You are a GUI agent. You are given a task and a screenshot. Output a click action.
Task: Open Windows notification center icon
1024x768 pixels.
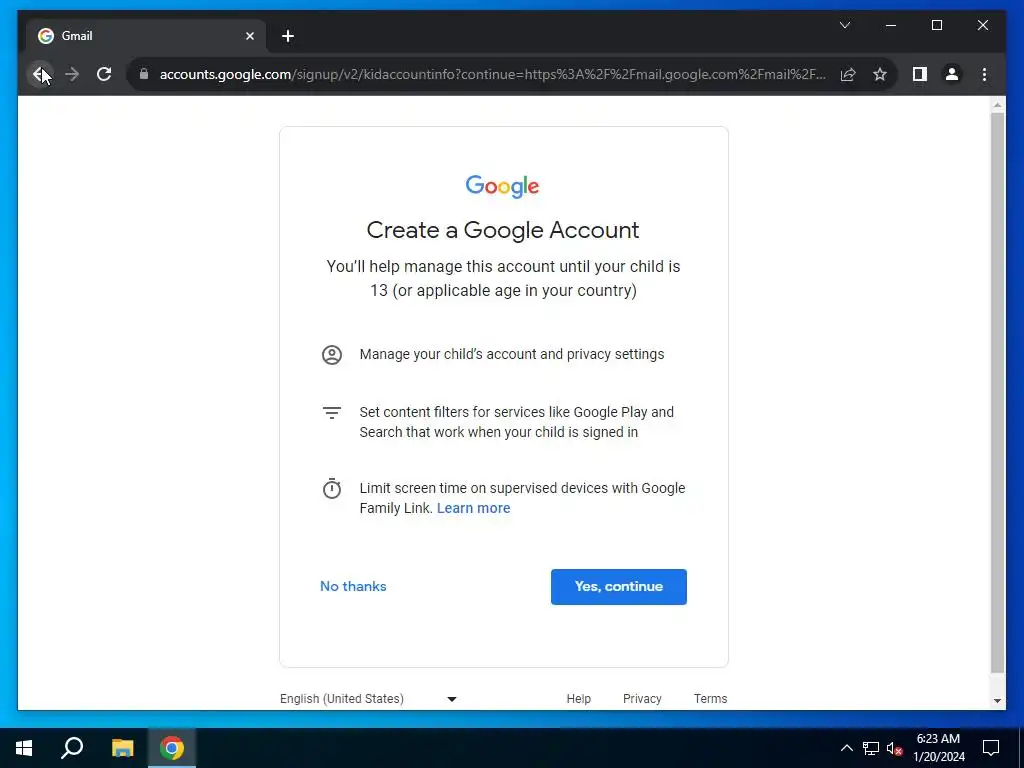click(991, 748)
